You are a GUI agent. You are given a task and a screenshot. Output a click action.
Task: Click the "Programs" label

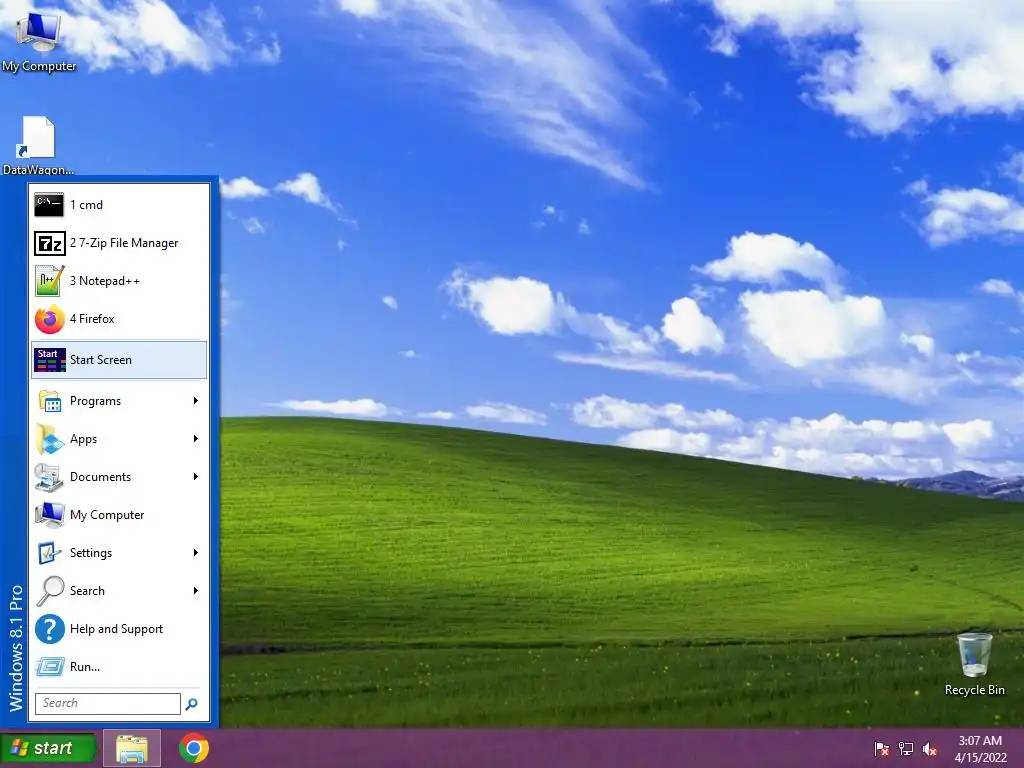[x=95, y=401]
